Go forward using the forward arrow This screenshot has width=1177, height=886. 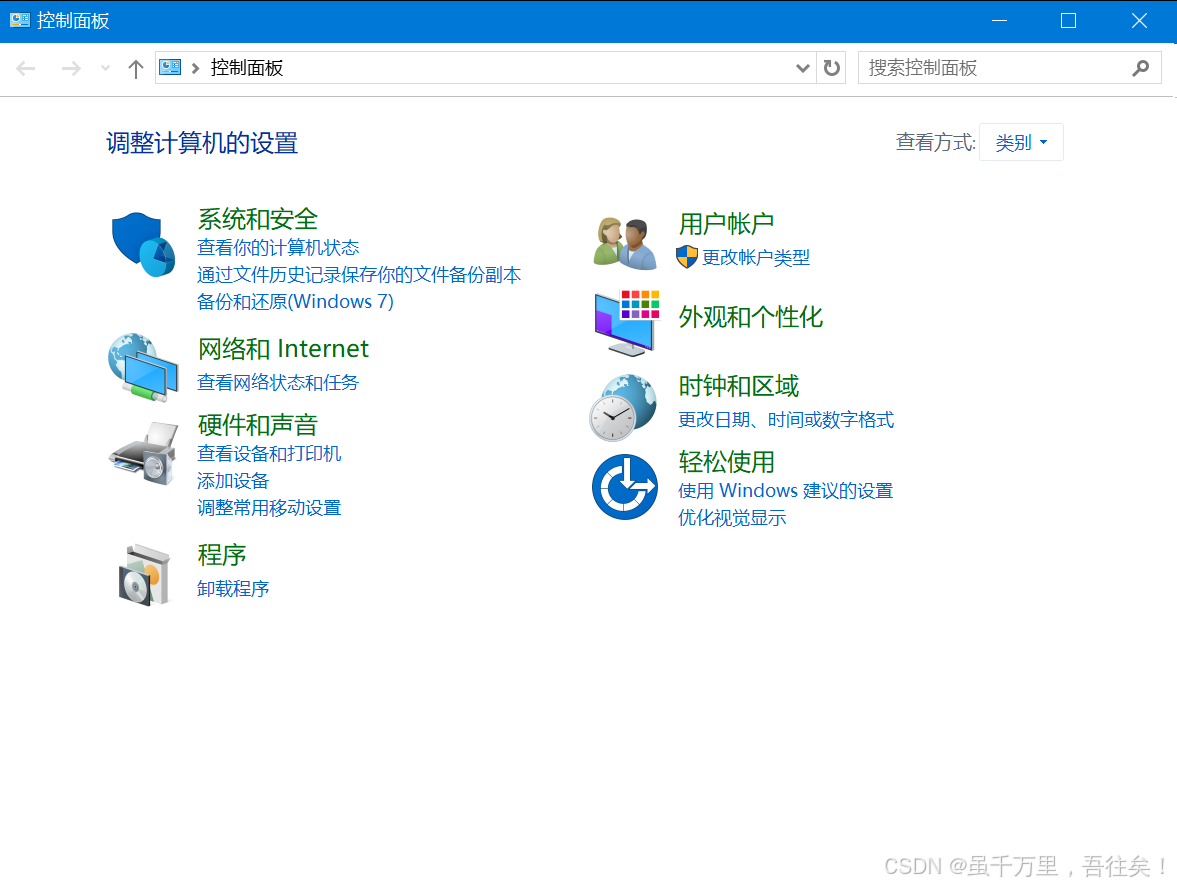(71, 69)
